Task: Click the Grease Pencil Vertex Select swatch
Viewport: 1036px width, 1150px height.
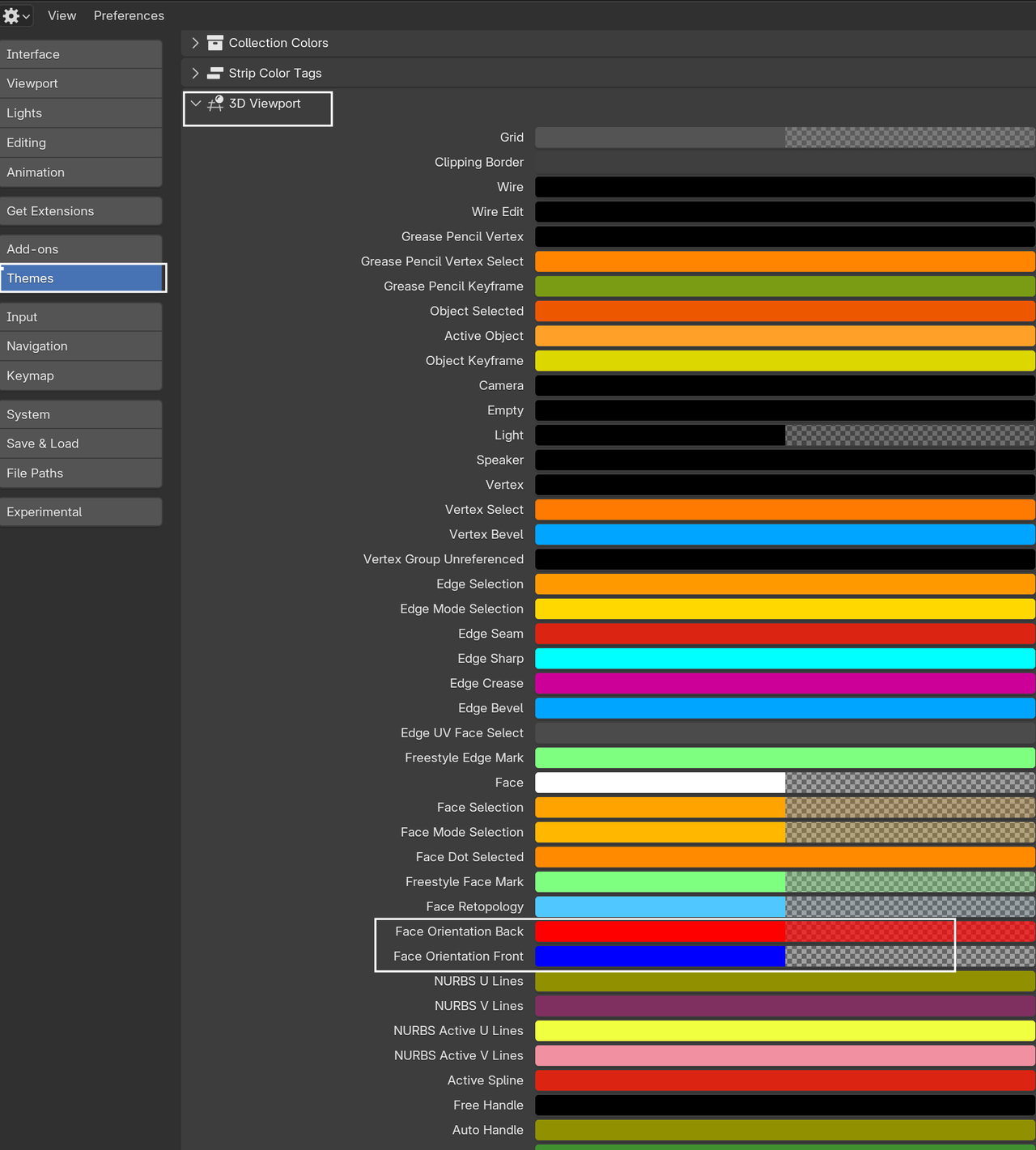Action: (785, 261)
